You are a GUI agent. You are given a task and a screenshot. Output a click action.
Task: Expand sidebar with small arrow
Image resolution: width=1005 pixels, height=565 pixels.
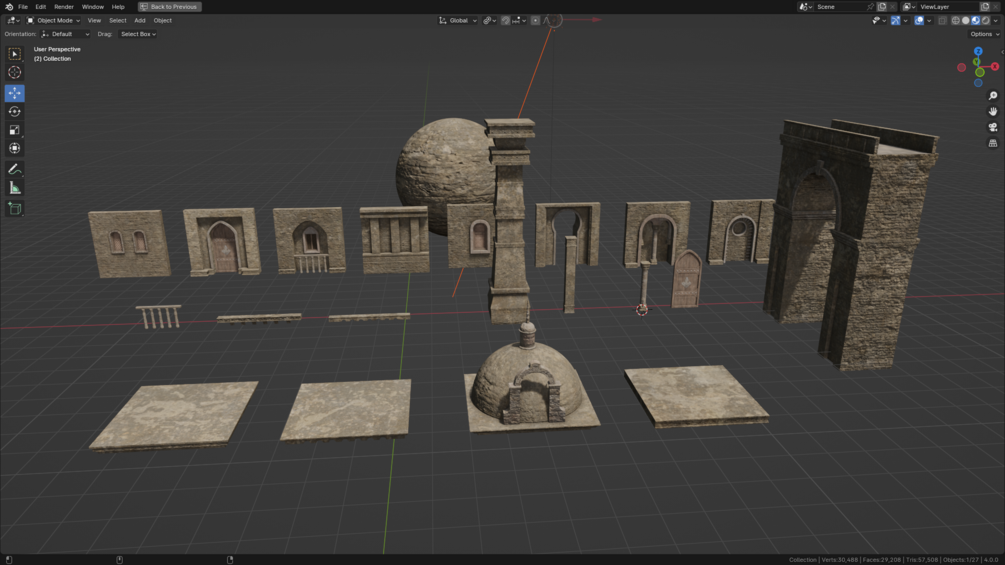[x=1002, y=51]
